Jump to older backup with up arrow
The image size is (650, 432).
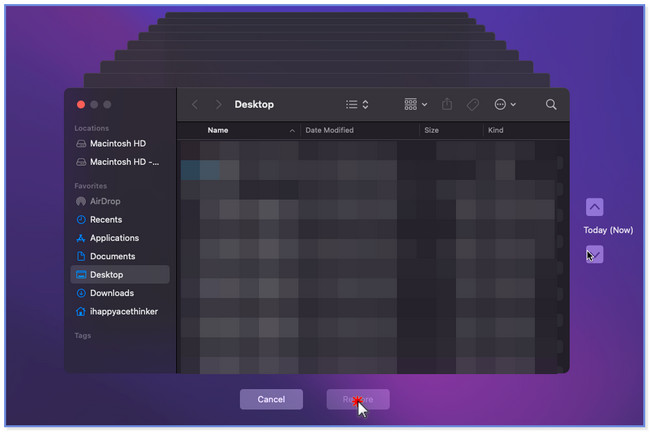(x=594, y=207)
